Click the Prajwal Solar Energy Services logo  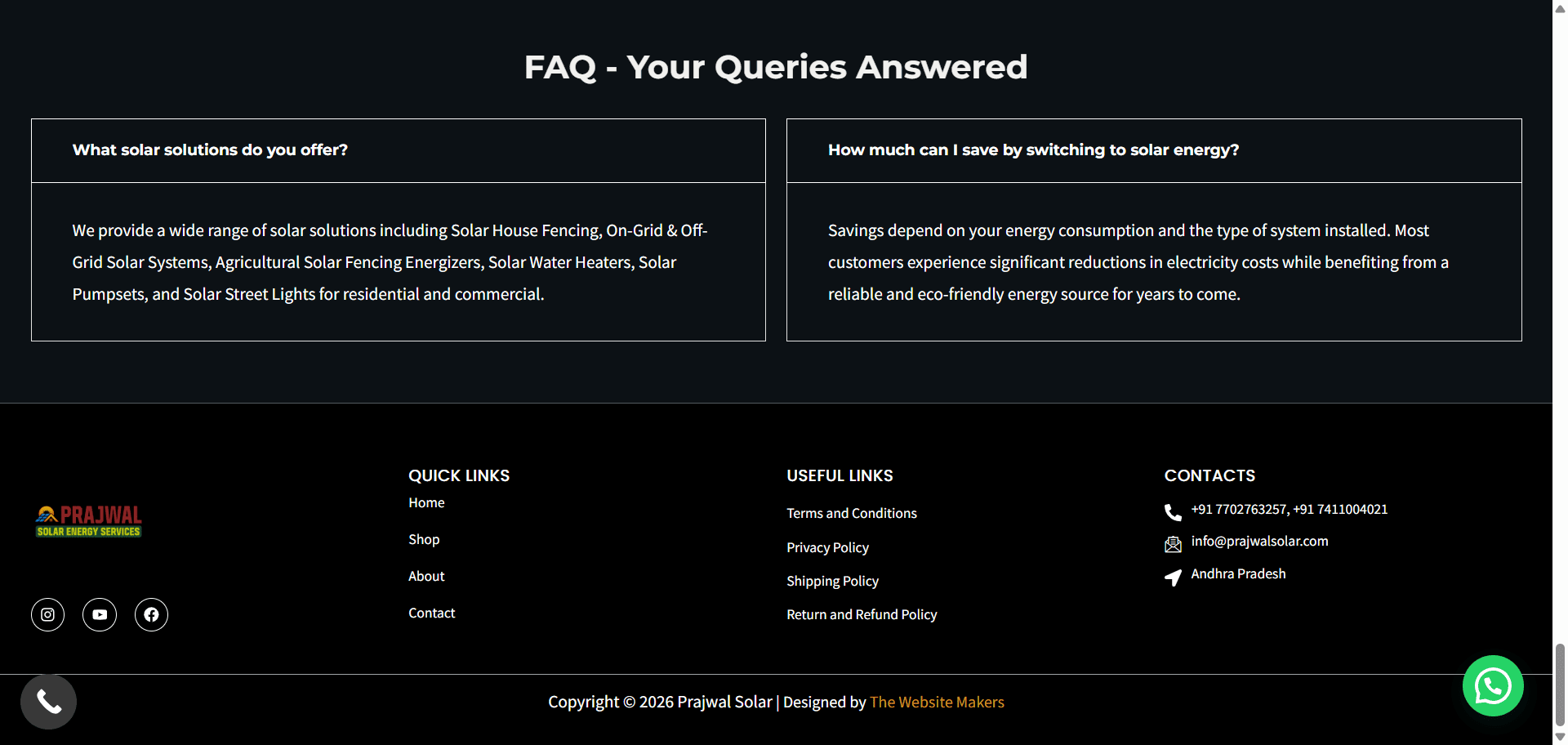point(88,520)
